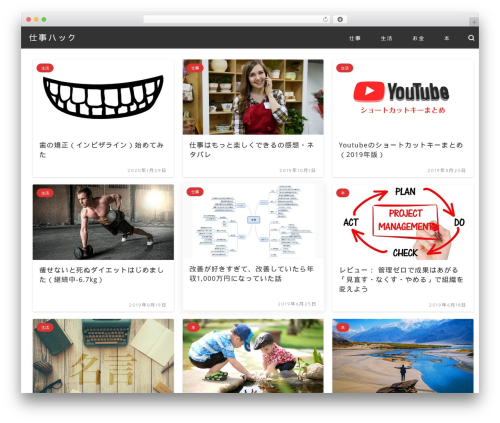Open a new tab with the plus button
The height and width of the screenshot is (423, 500).
pos(474,22)
